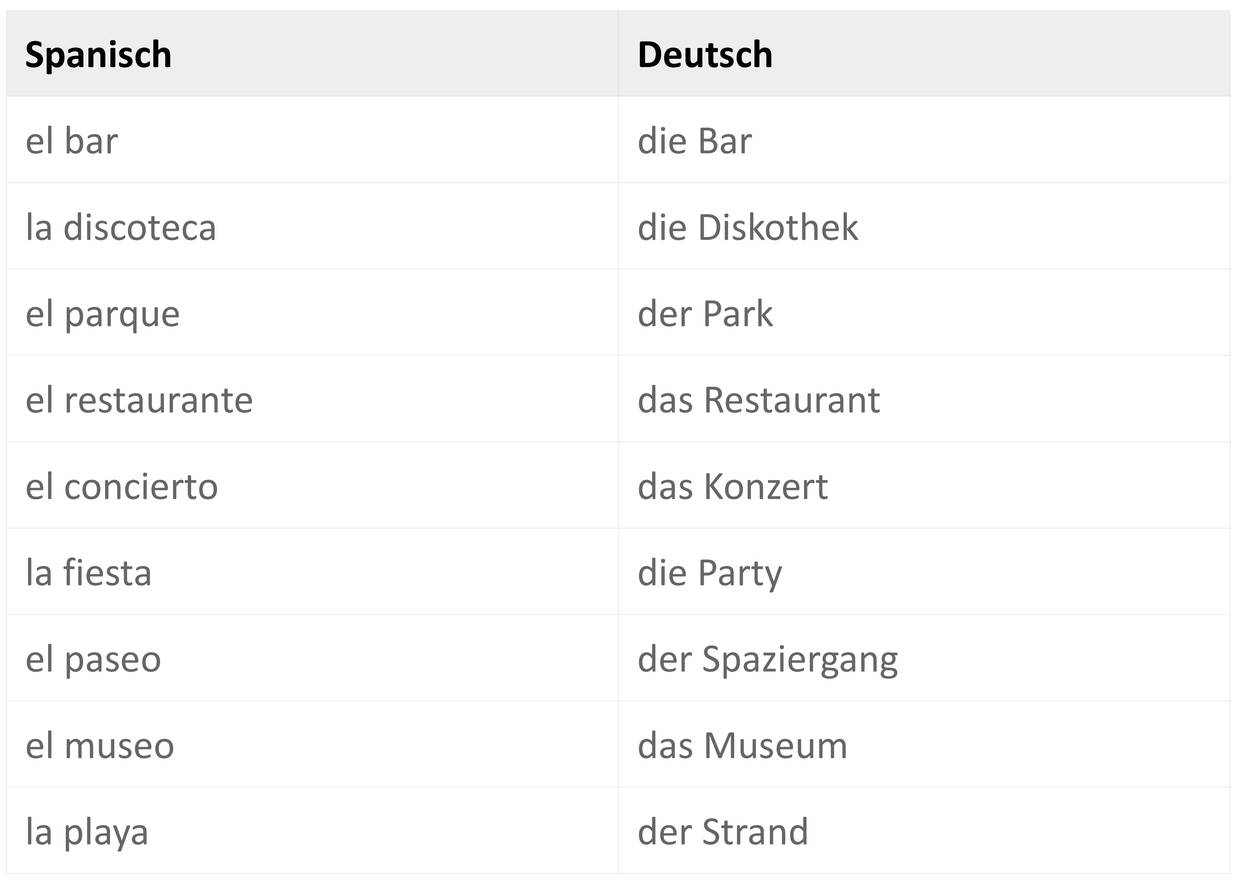Screen dimensions: 1240x887
Task: Select the 'el parque' cell
Action: coord(103,314)
